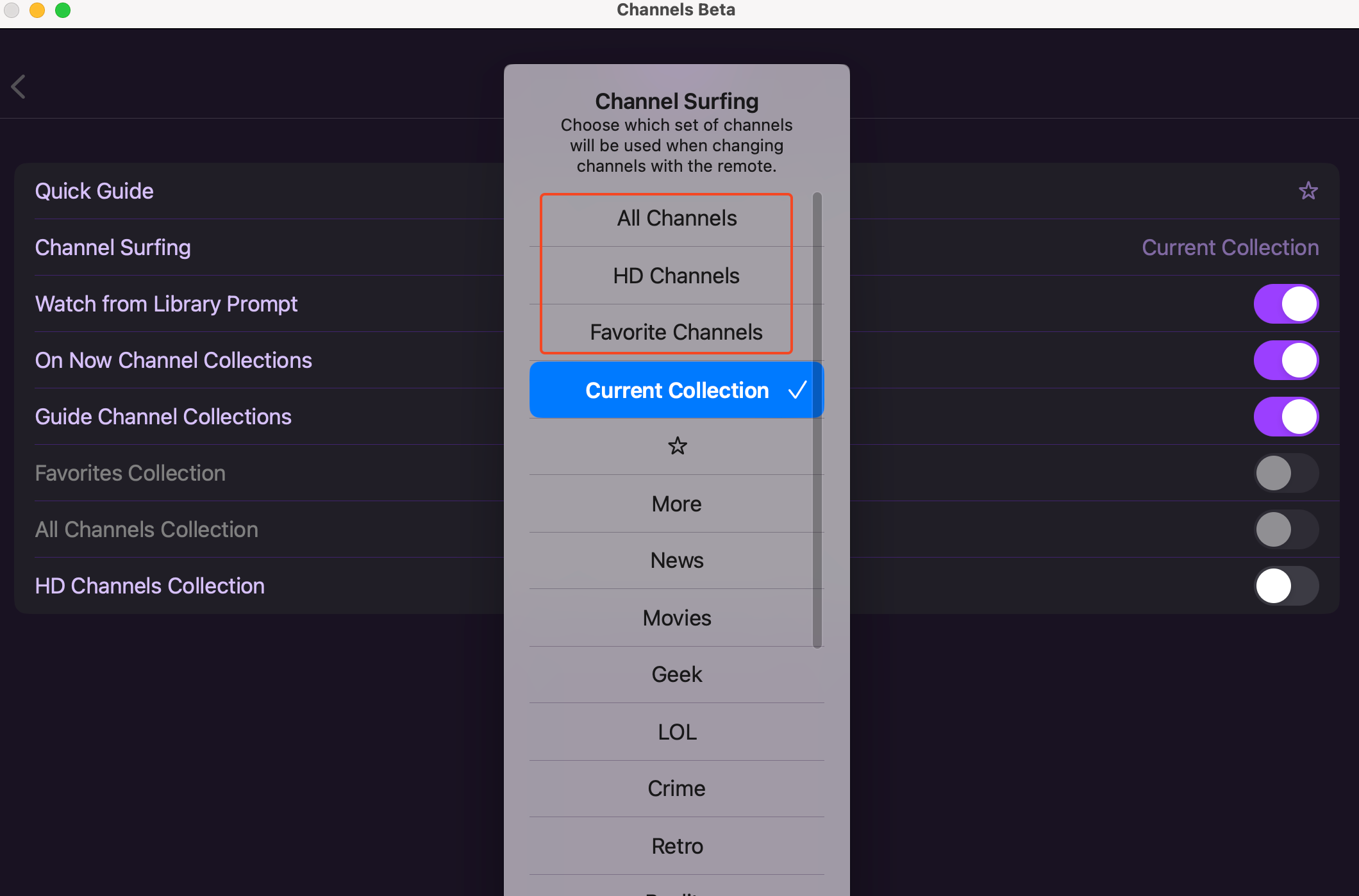1359x896 pixels.
Task: Enable HD Channels Collection switch
Action: pyautogui.click(x=1285, y=586)
